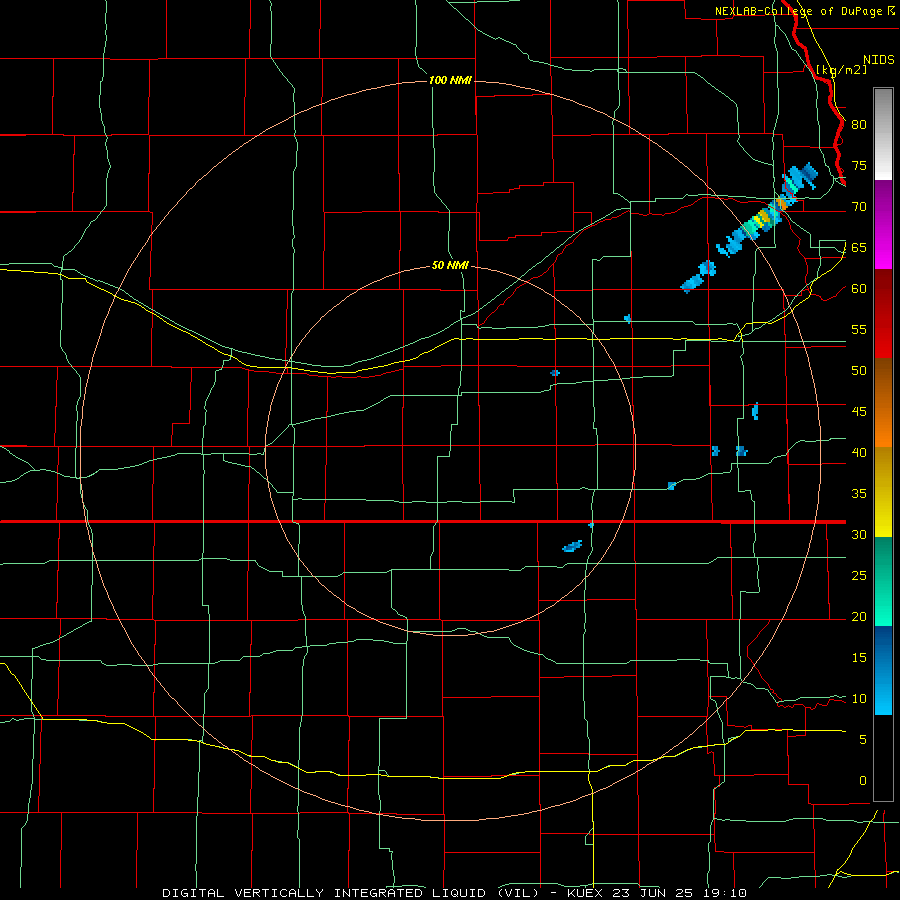Viewport: 900px width, 900px height.
Task: Click the 35 value on the color scale
Action: pyautogui.click(x=859, y=494)
